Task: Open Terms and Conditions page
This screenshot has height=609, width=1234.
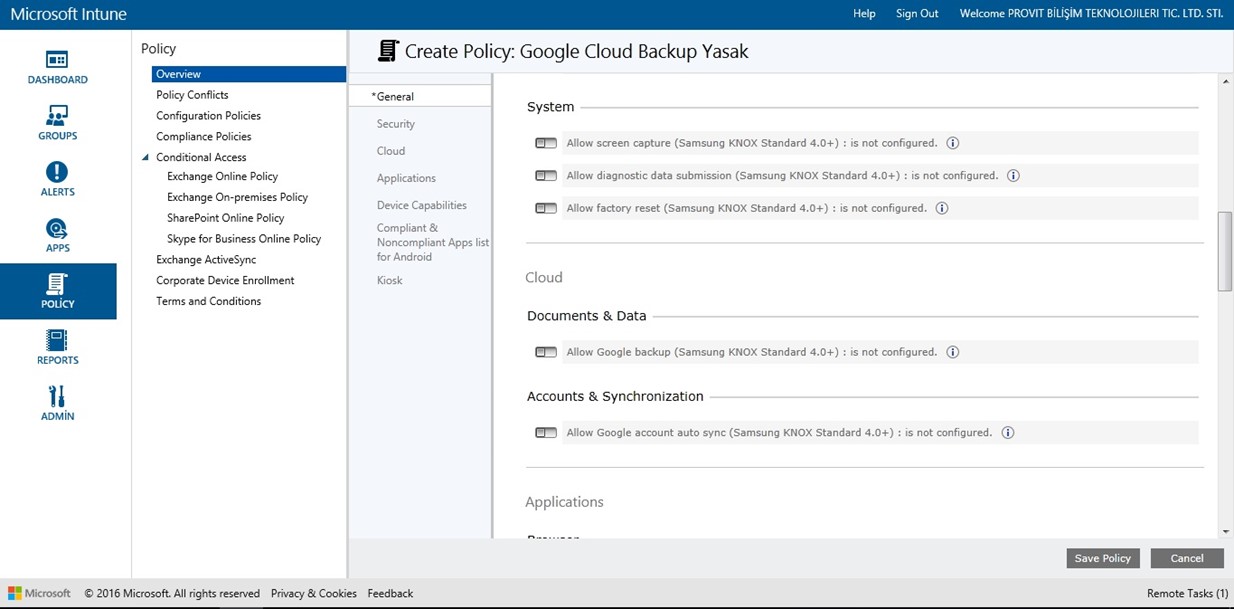Action: 208,301
